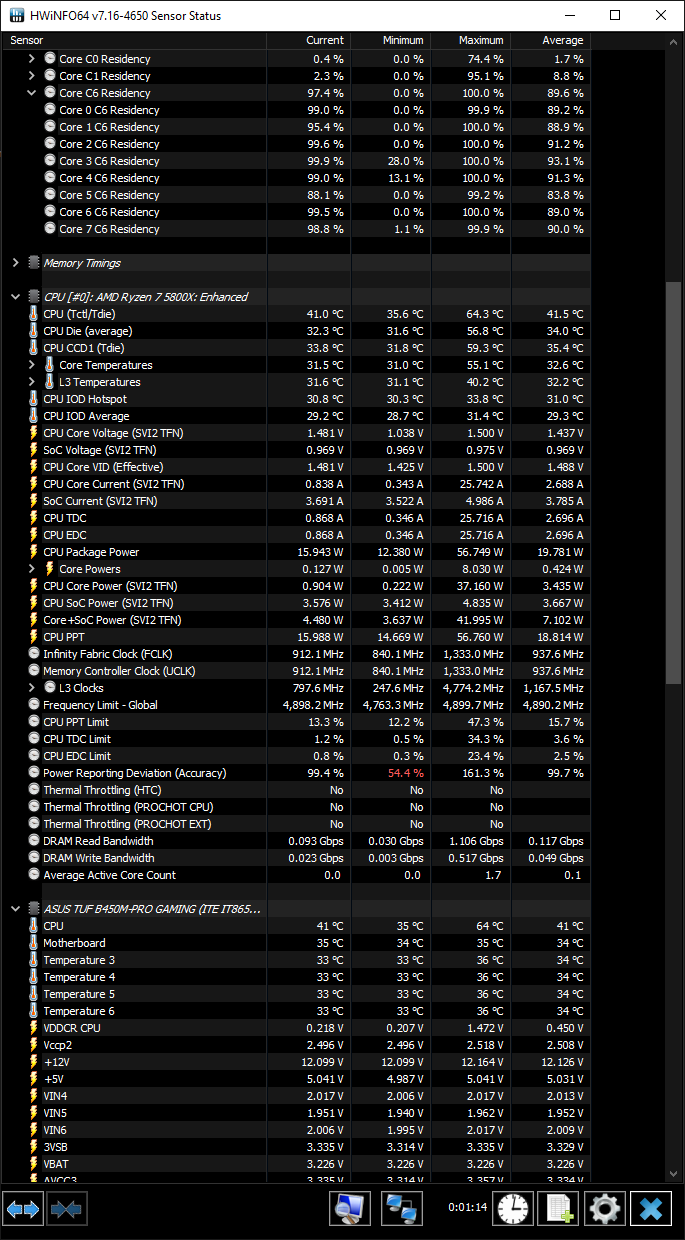Select the CPU TDC row
This screenshot has width=685, height=1240.
(297, 518)
